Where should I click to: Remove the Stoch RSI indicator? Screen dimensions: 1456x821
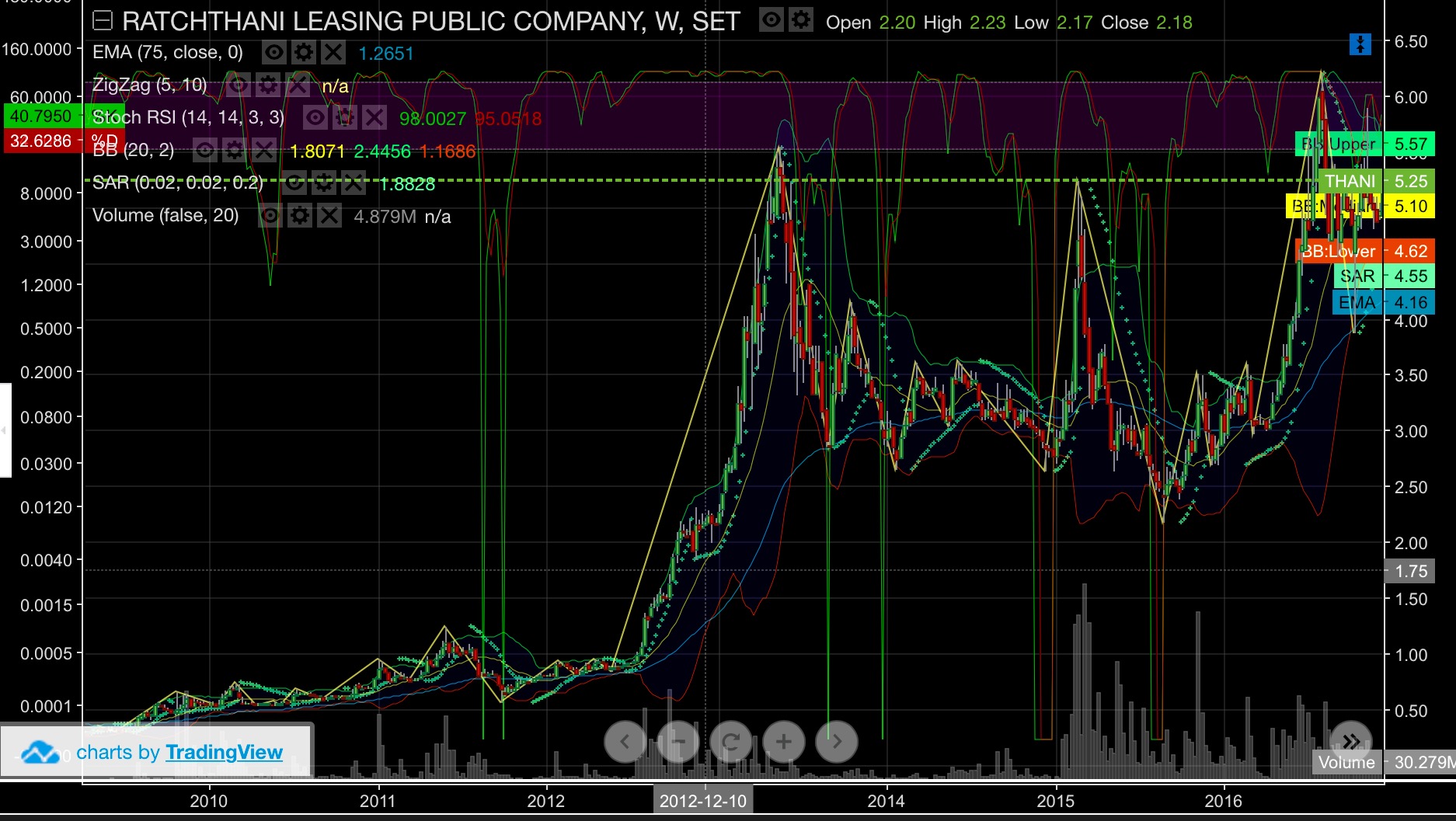374,118
